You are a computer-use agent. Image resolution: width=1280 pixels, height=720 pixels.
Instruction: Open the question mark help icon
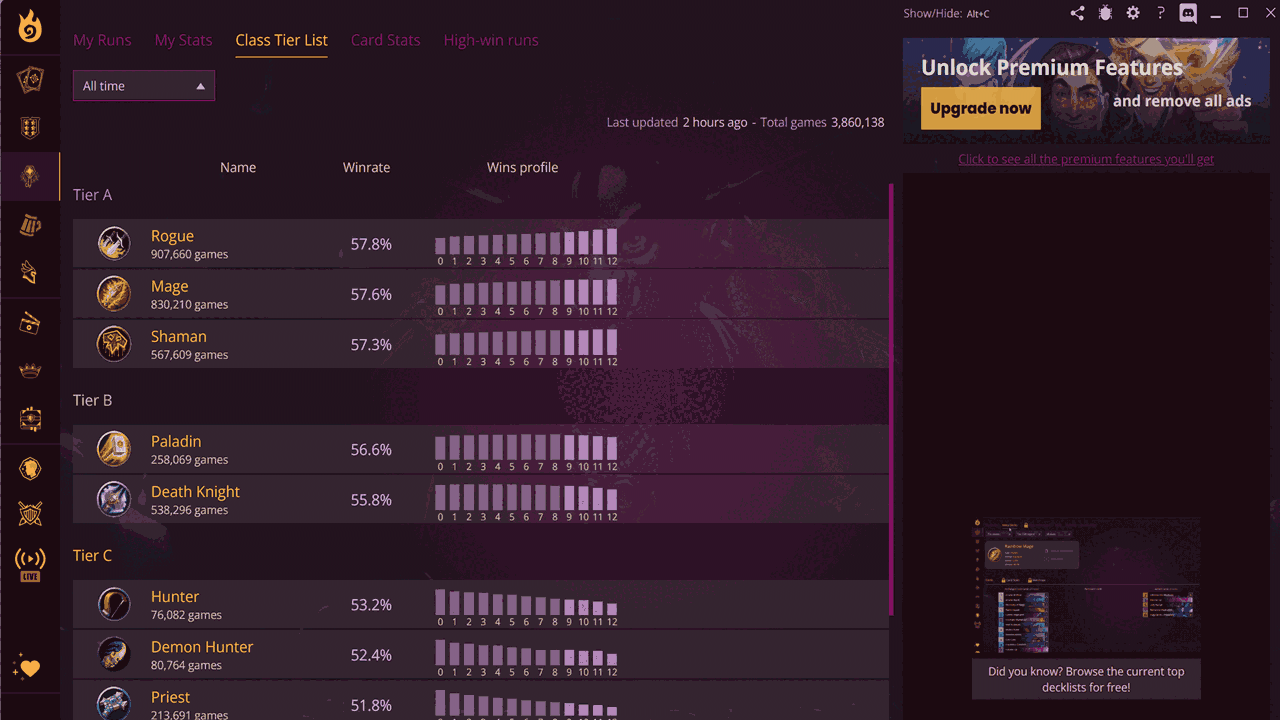1160,13
